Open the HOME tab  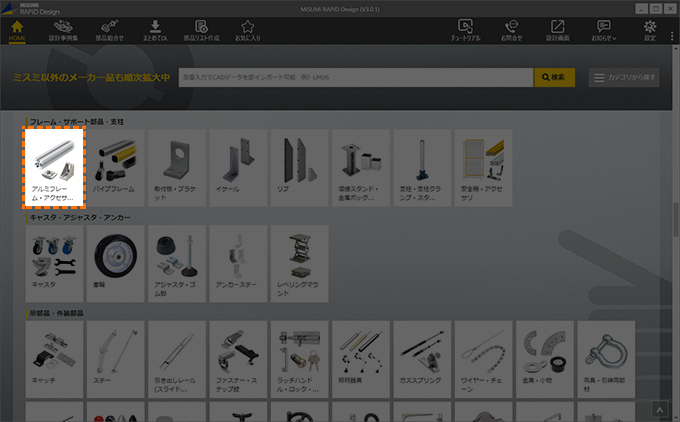17,30
